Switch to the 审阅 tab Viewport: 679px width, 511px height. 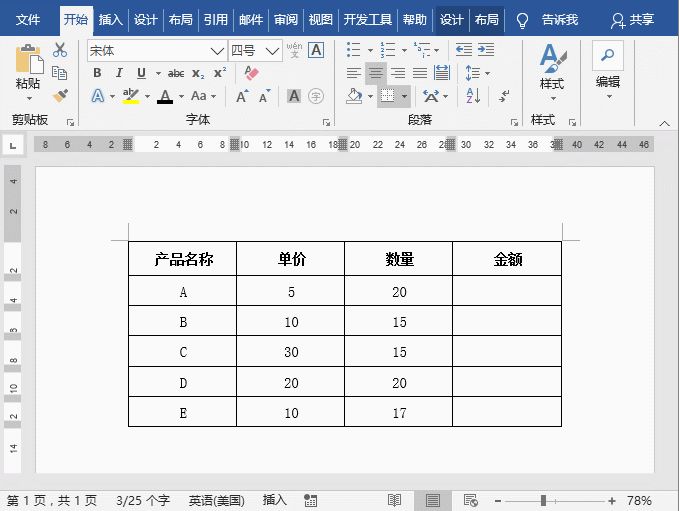[286, 19]
